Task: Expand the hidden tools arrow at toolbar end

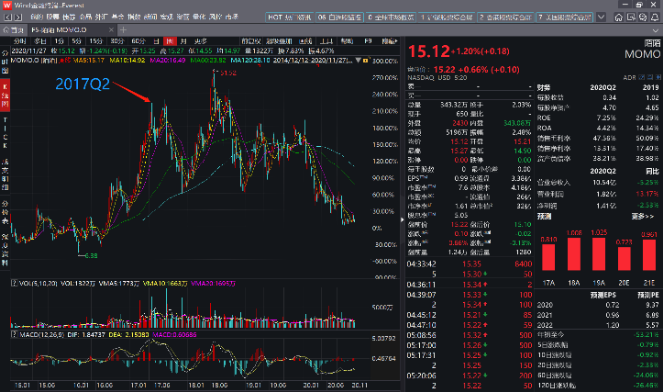Action: (396, 41)
